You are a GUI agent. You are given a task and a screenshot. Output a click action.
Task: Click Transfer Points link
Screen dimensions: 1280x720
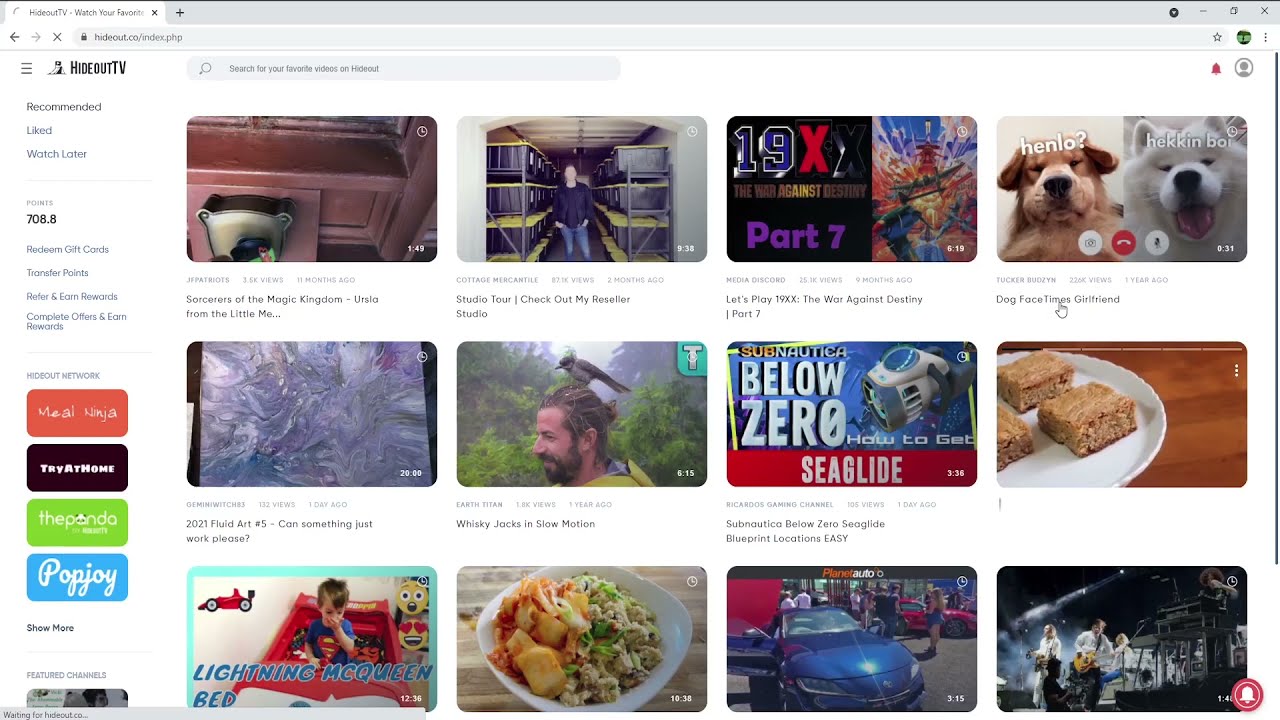(58, 273)
